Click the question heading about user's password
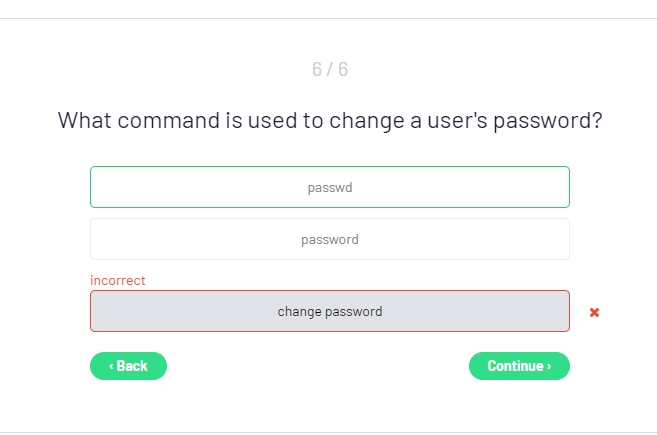Screen dimensions: 657x435 click(x=330, y=121)
